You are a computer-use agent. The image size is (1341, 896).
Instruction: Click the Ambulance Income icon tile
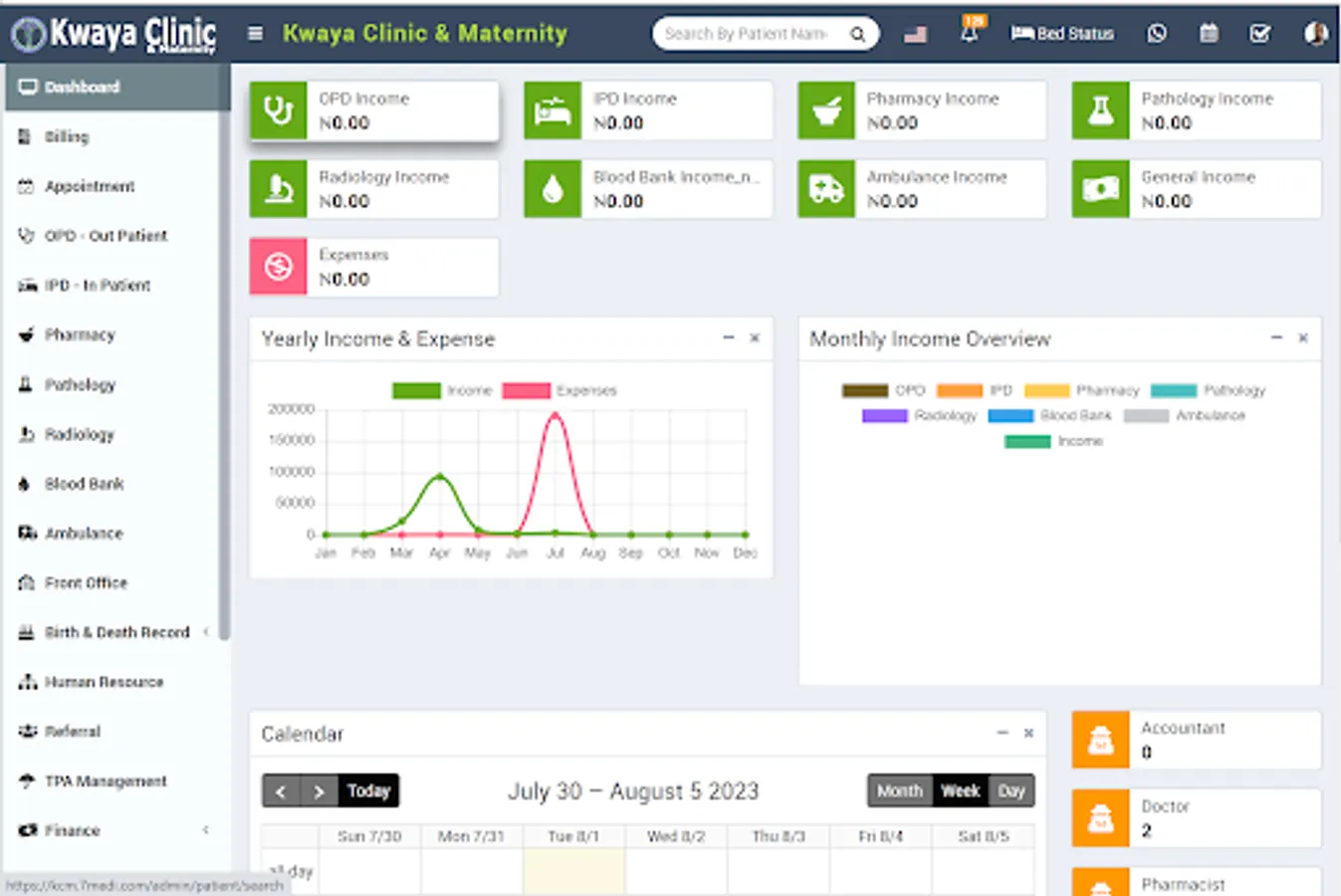[x=826, y=189]
